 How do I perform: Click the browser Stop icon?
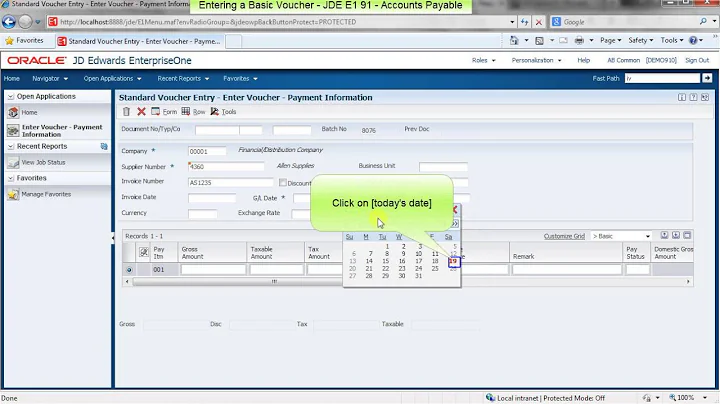click(x=539, y=22)
